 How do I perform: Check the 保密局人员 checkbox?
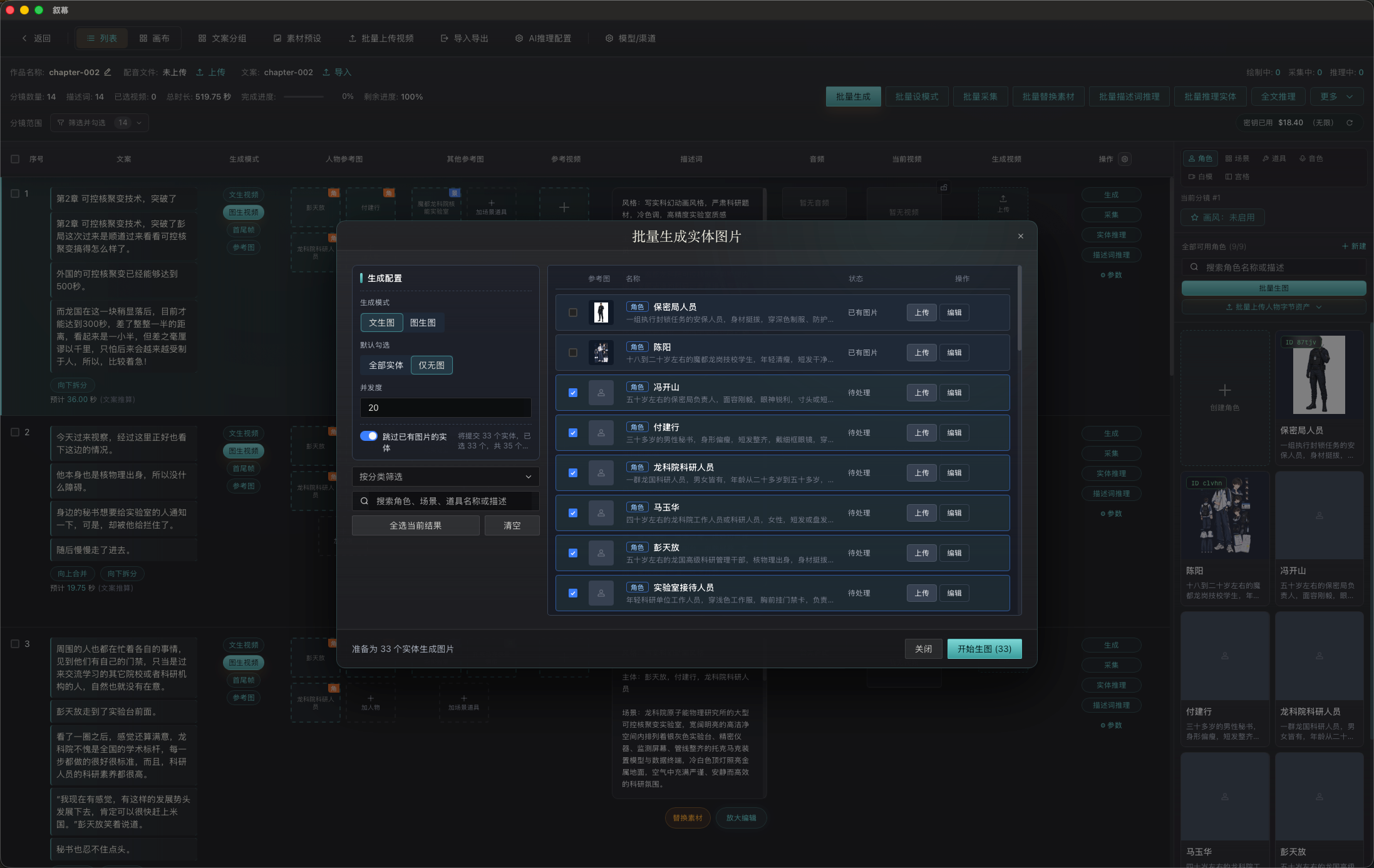click(x=573, y=313)
